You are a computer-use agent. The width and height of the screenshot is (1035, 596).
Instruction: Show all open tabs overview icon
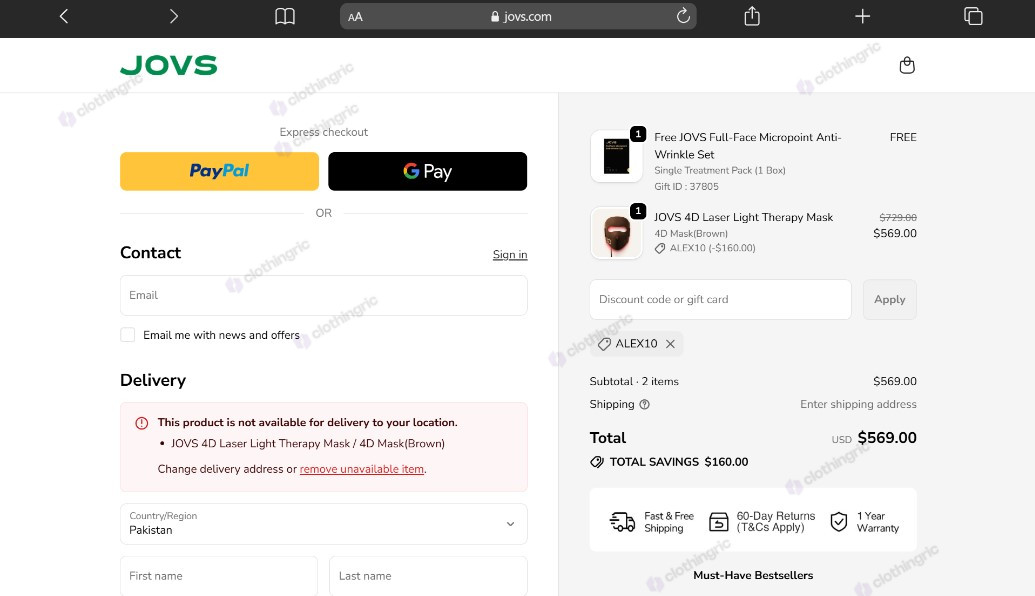point(973,16)
